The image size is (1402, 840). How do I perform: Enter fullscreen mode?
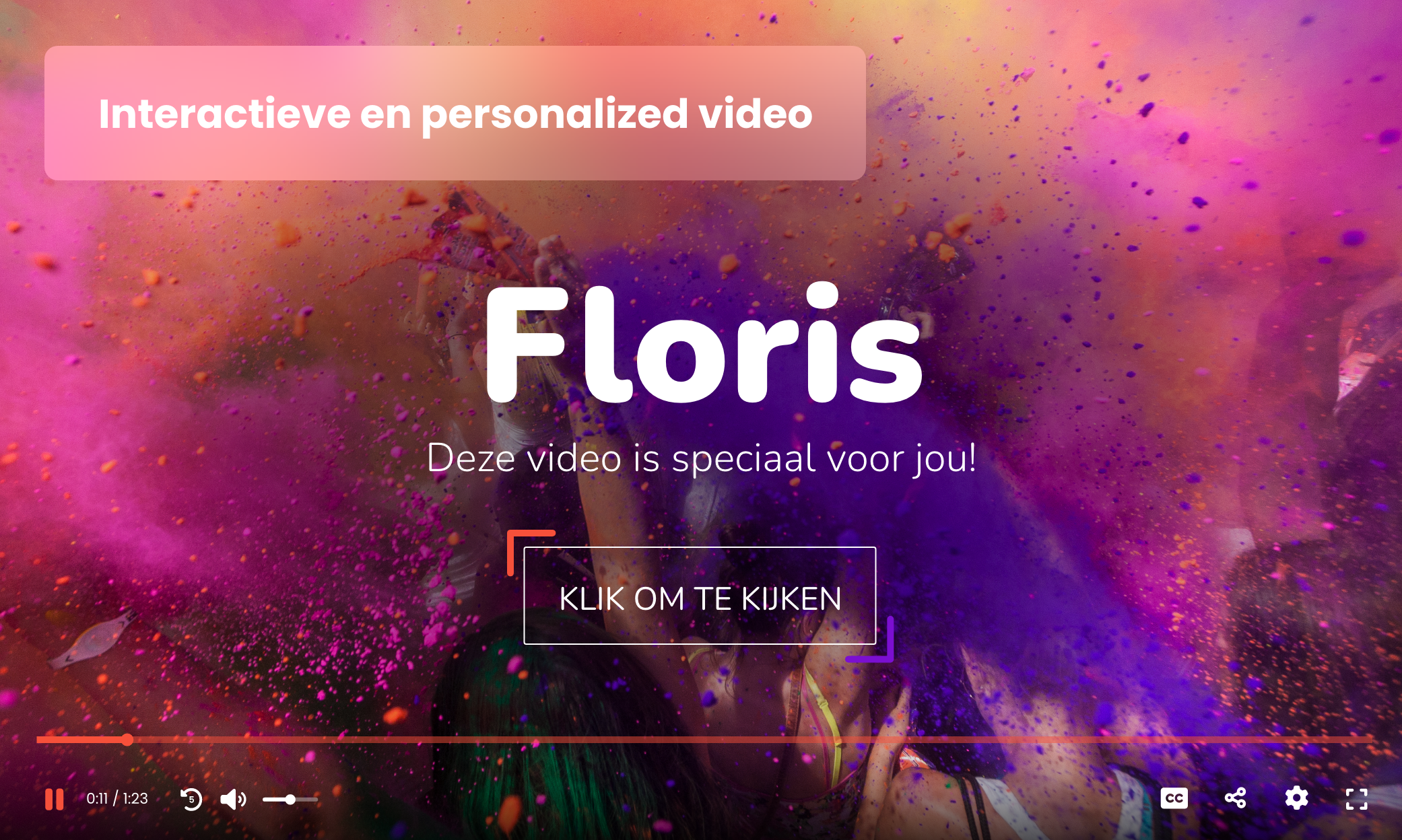[x=1356, y=798]
